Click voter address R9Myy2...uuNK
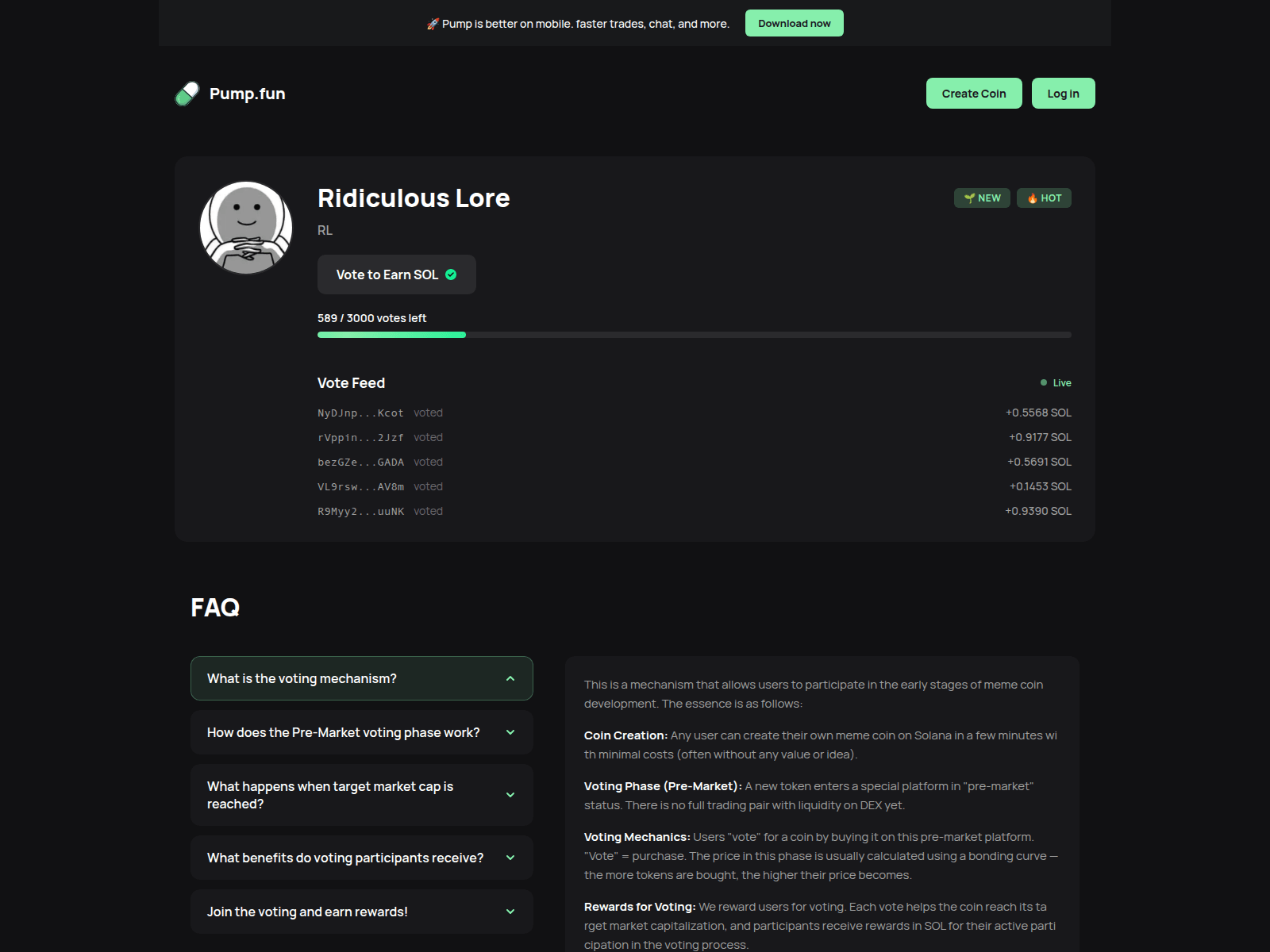Viewport: 1270px width, 952px height. 360,512
